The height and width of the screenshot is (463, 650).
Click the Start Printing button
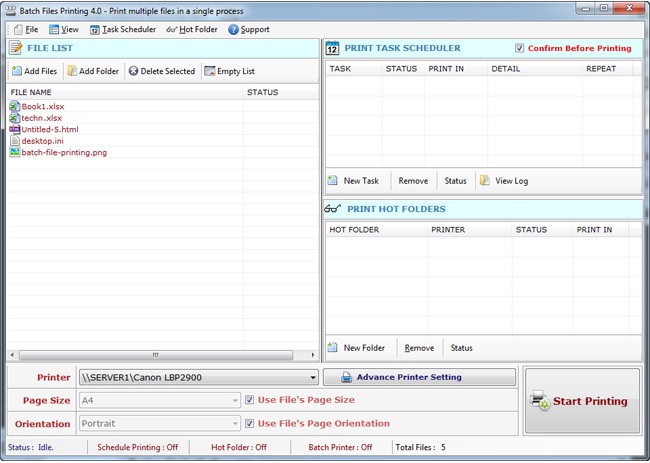(x=581, y=401)
